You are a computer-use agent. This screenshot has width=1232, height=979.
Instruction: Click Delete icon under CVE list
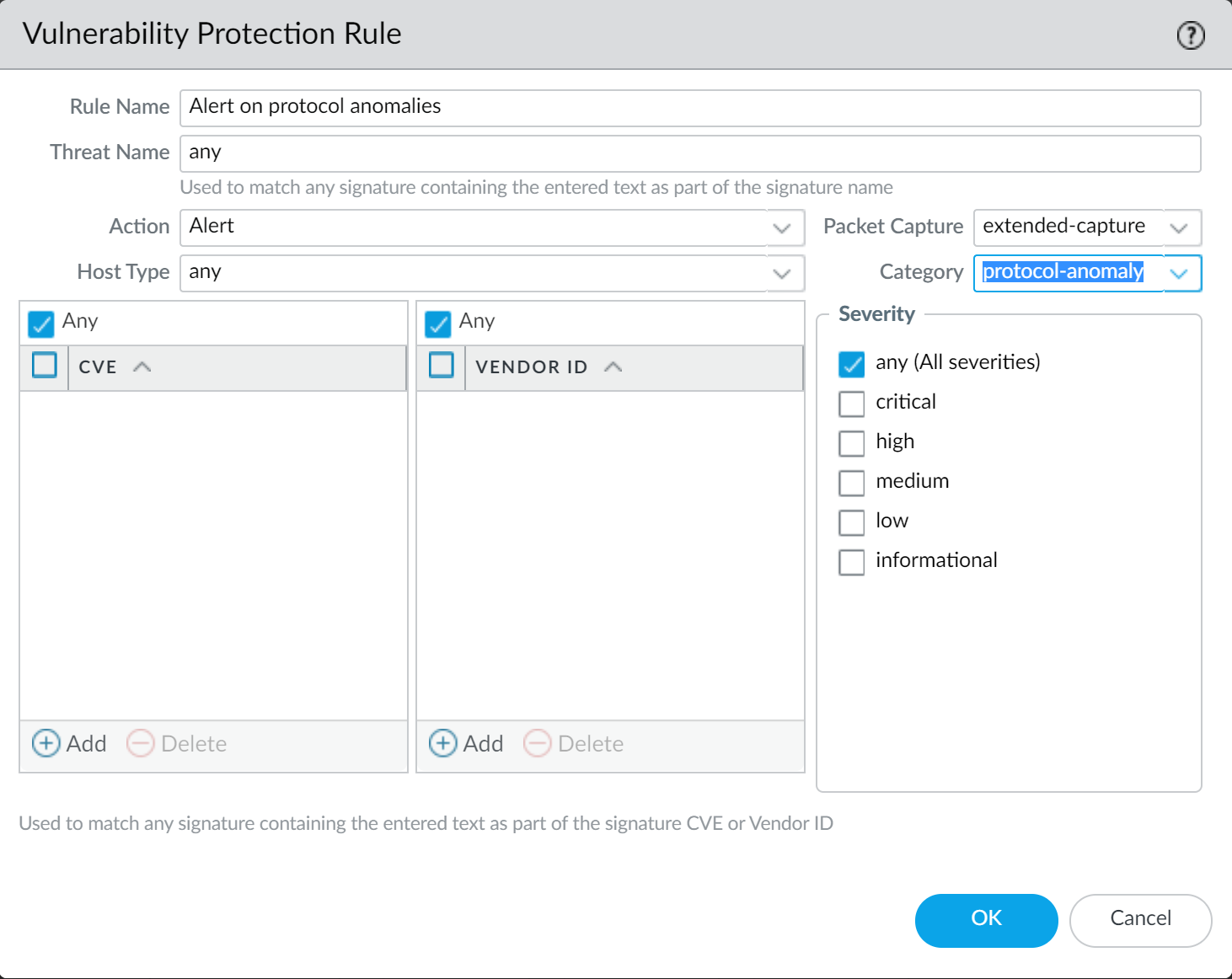(141, 743)
